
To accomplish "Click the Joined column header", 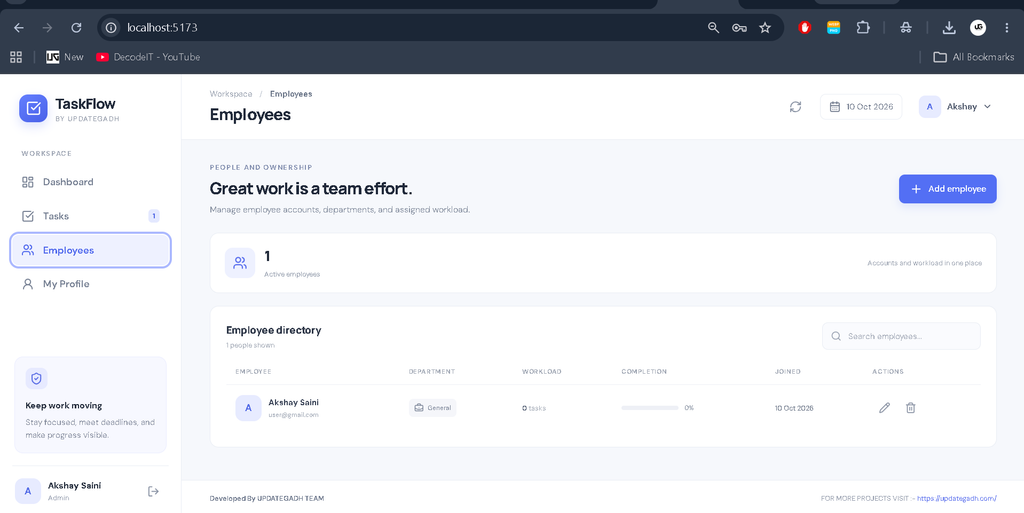I will [788, 371].
